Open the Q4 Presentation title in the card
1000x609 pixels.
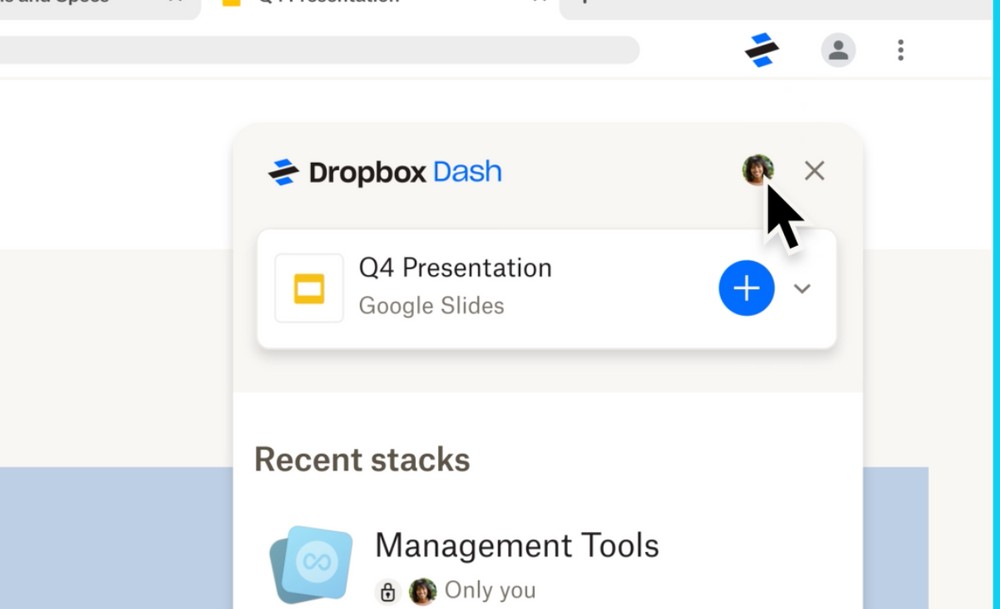tap(455, 268)
